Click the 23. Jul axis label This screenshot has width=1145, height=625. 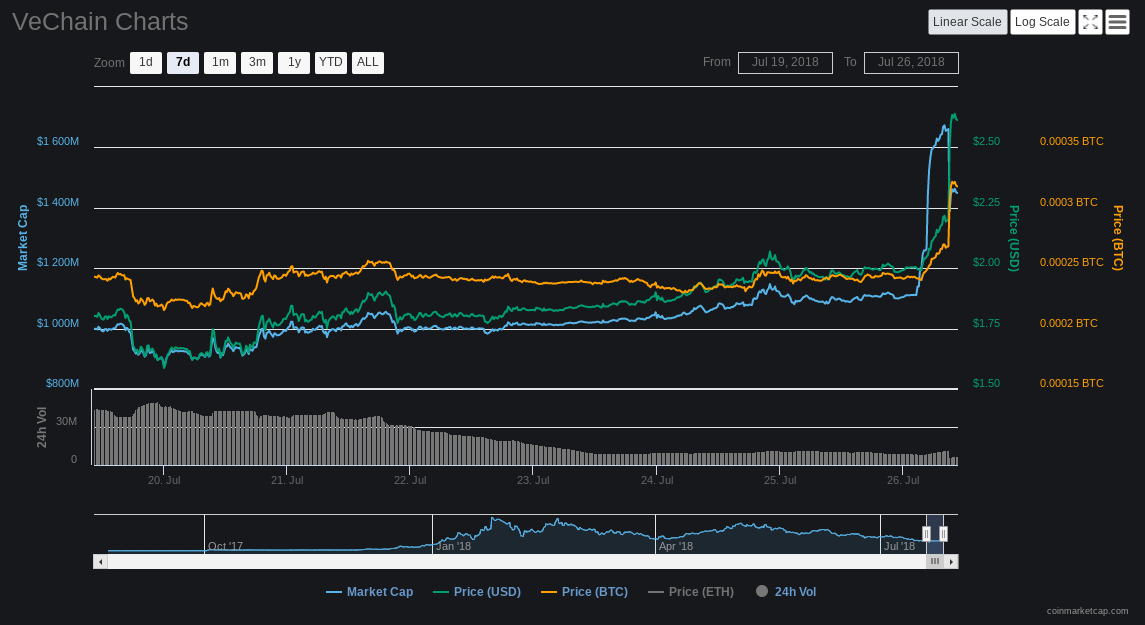click(533, 480)
